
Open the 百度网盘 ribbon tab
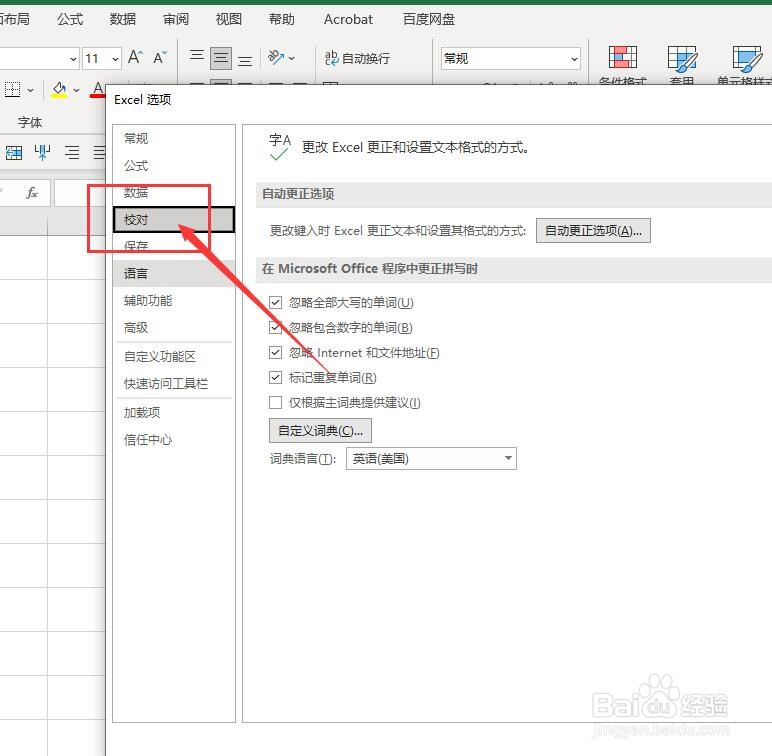(x=429, y=19)
